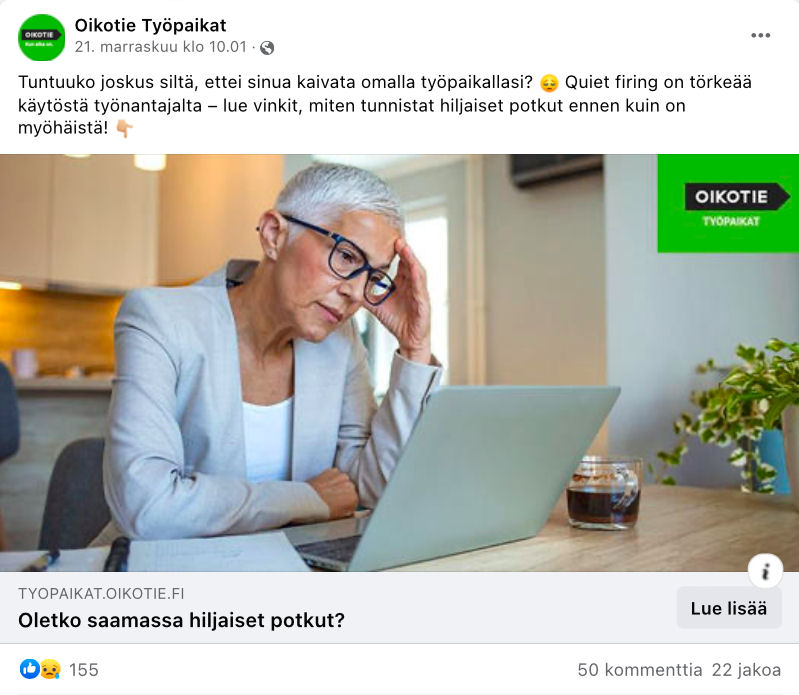Click the coffee cup in the preview image
The image size is (799, 695).
604,493
